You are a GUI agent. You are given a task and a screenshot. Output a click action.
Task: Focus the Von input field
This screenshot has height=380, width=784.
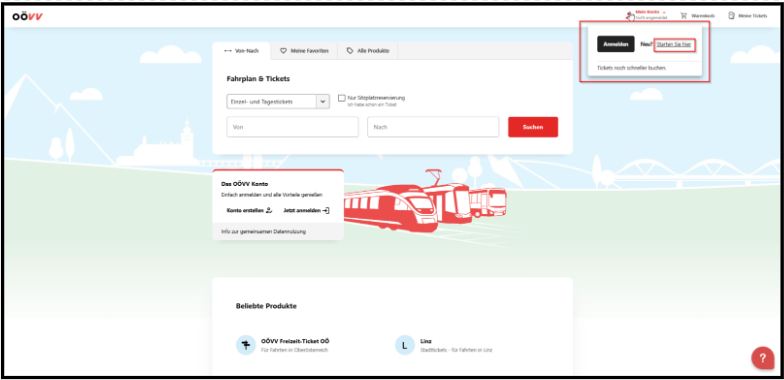pyautogui.click(x=292, y=127)
